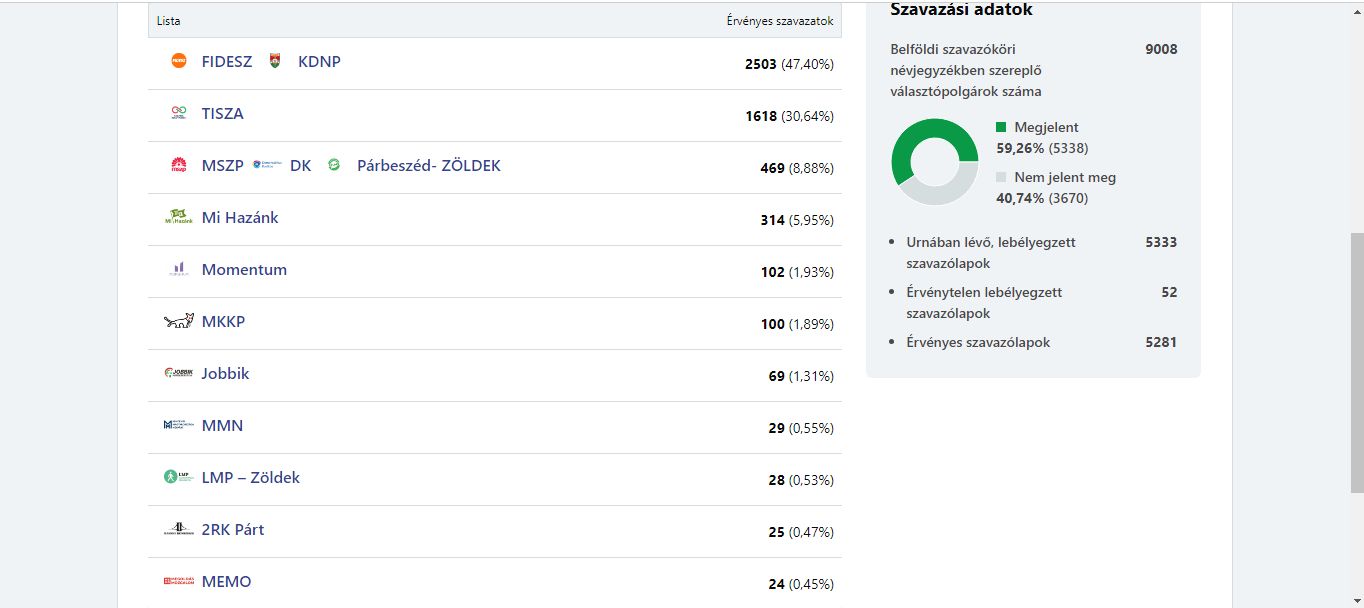Click the Mi Hazánk party logo

[177, 217]
